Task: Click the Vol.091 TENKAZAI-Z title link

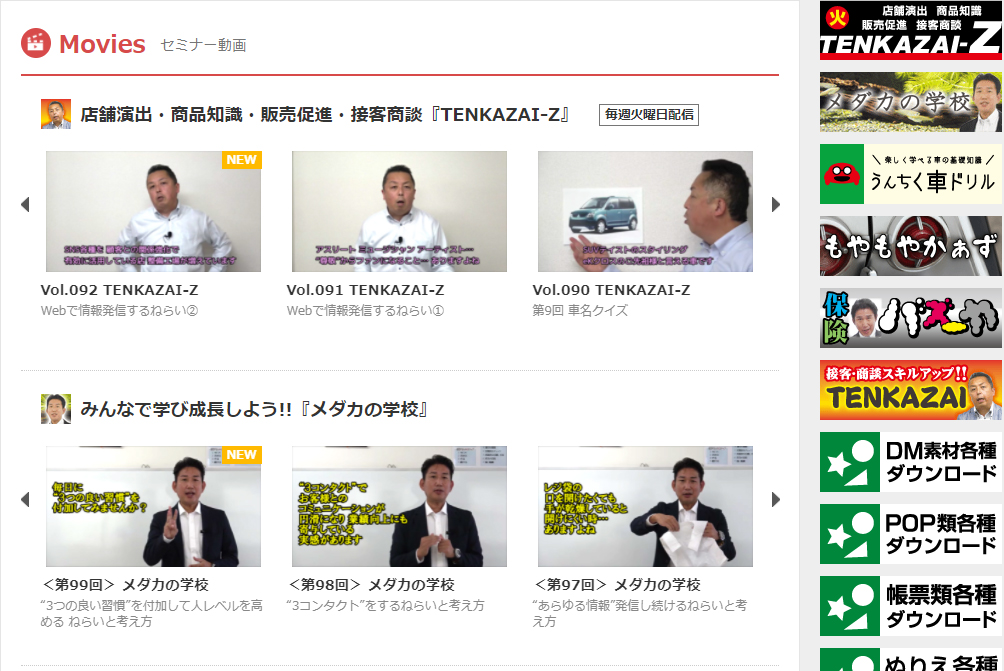Action: point(366,290)
